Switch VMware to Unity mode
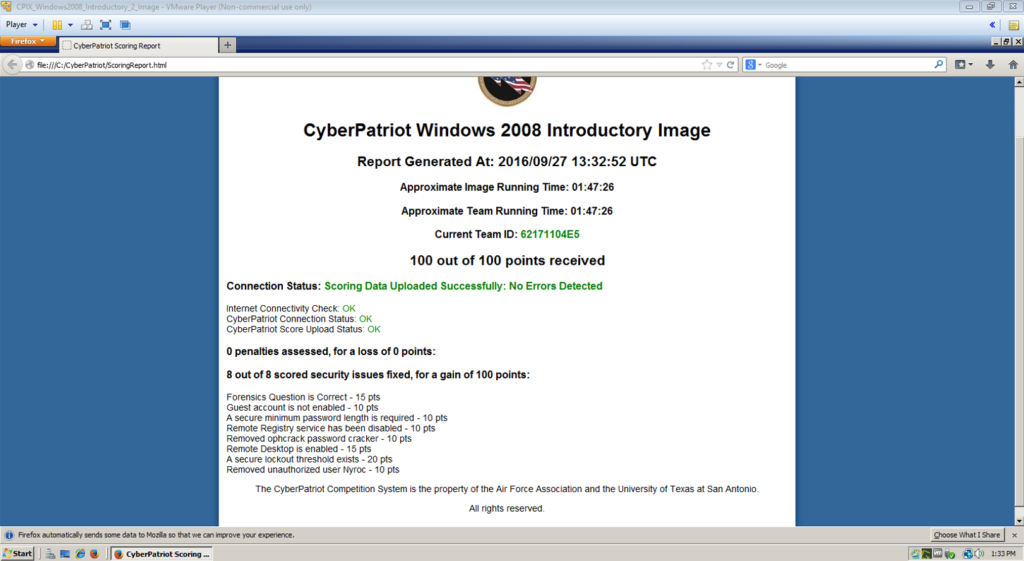The width and height of the screenshot is (1024, 561). (125, 25)
